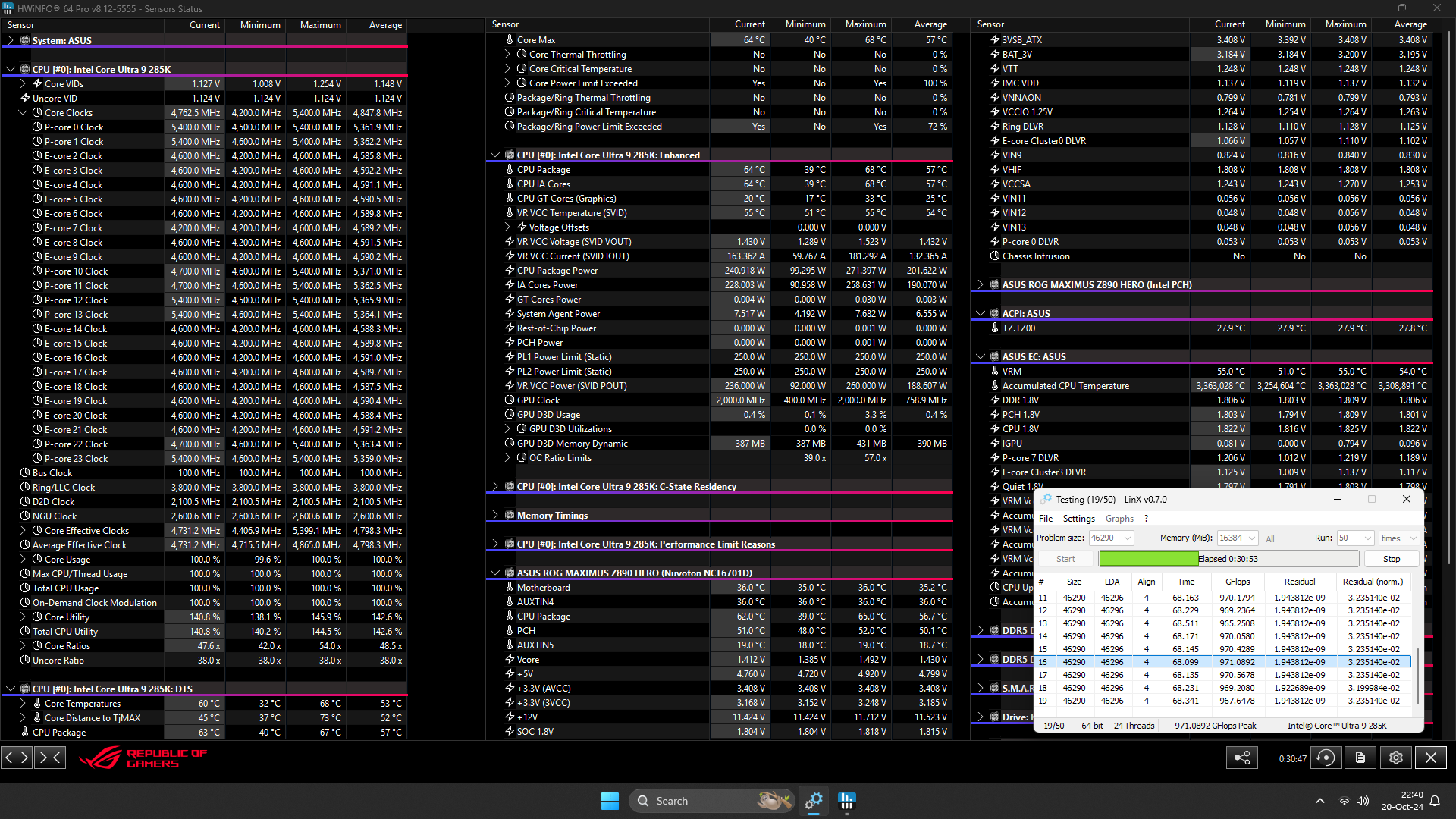The width and height of the screenshot is (1456, 819).
Task: Reset sensor min/max with clock icon
Action: pyautogui.click(x=1326, y=758)
